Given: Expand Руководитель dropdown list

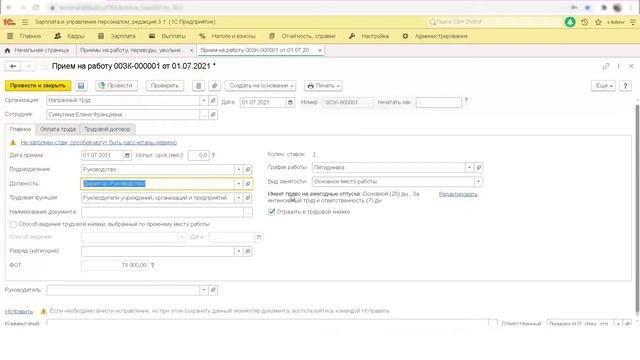Looking at the screenshot, I should (x=204, y=290).
